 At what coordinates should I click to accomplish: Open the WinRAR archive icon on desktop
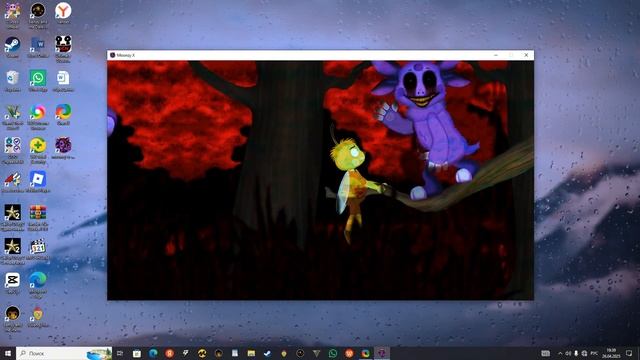tap(38, 213)
